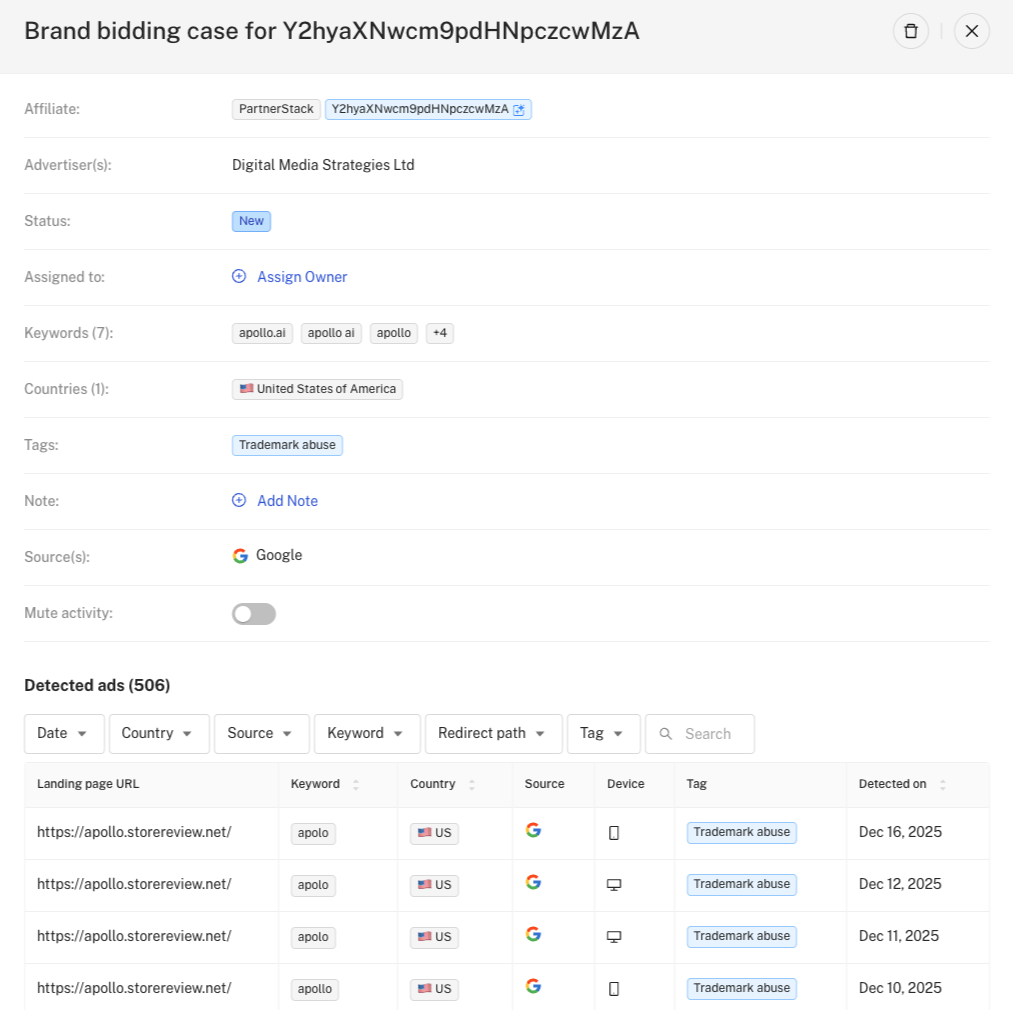Screen dimensions: 1013x1010
Task: Click United States of America country chip
Action: click(317, 389)
